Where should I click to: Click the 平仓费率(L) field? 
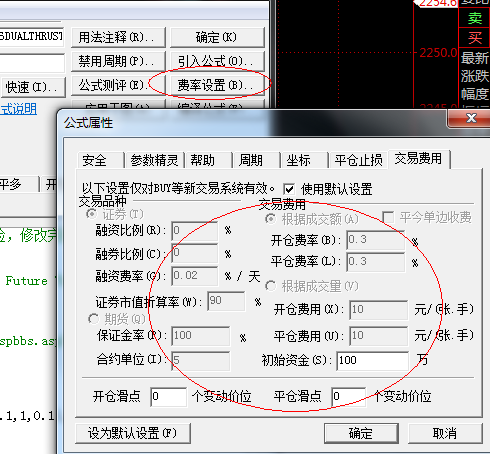point(376,262)
